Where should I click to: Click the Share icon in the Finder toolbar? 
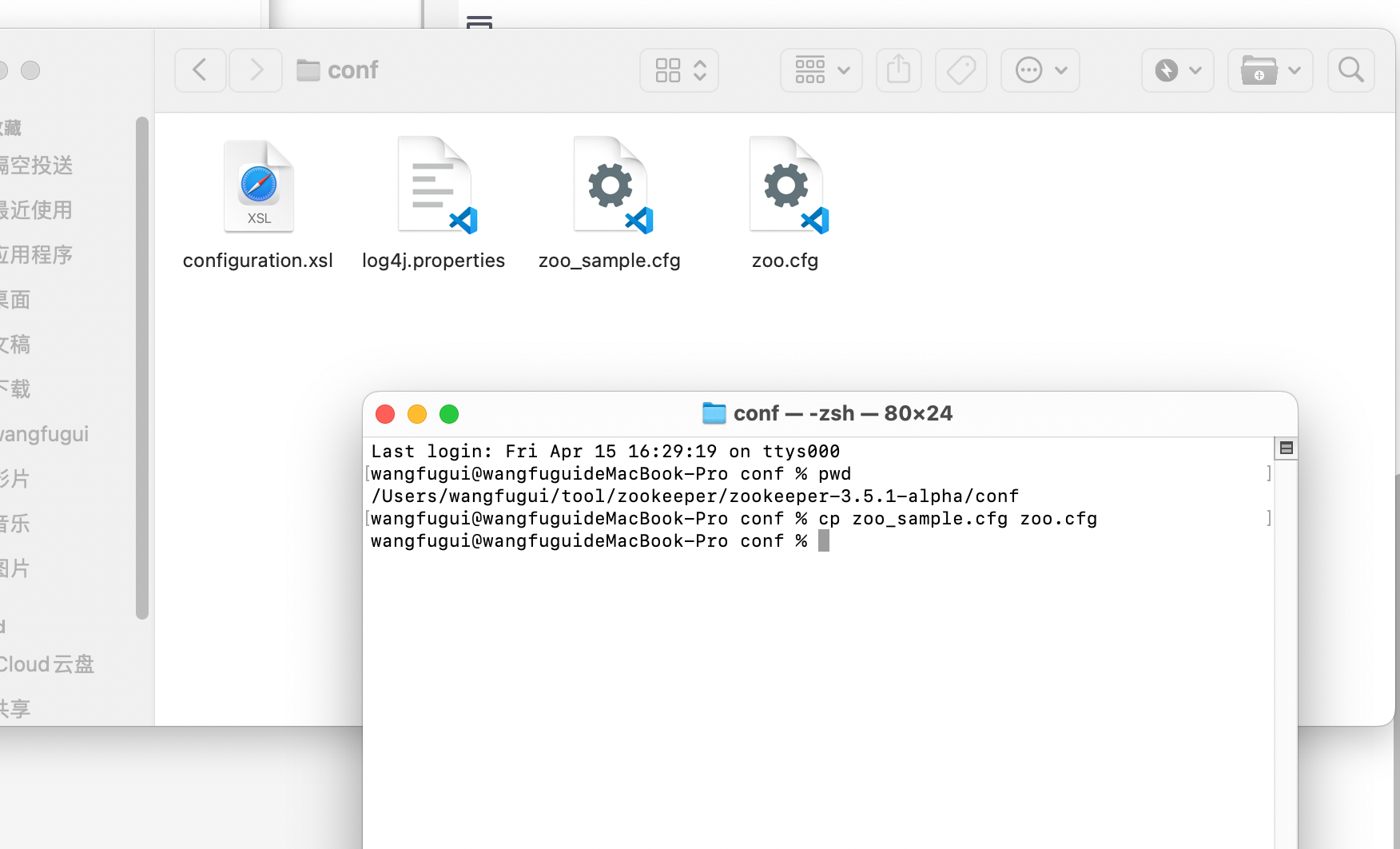899,70
